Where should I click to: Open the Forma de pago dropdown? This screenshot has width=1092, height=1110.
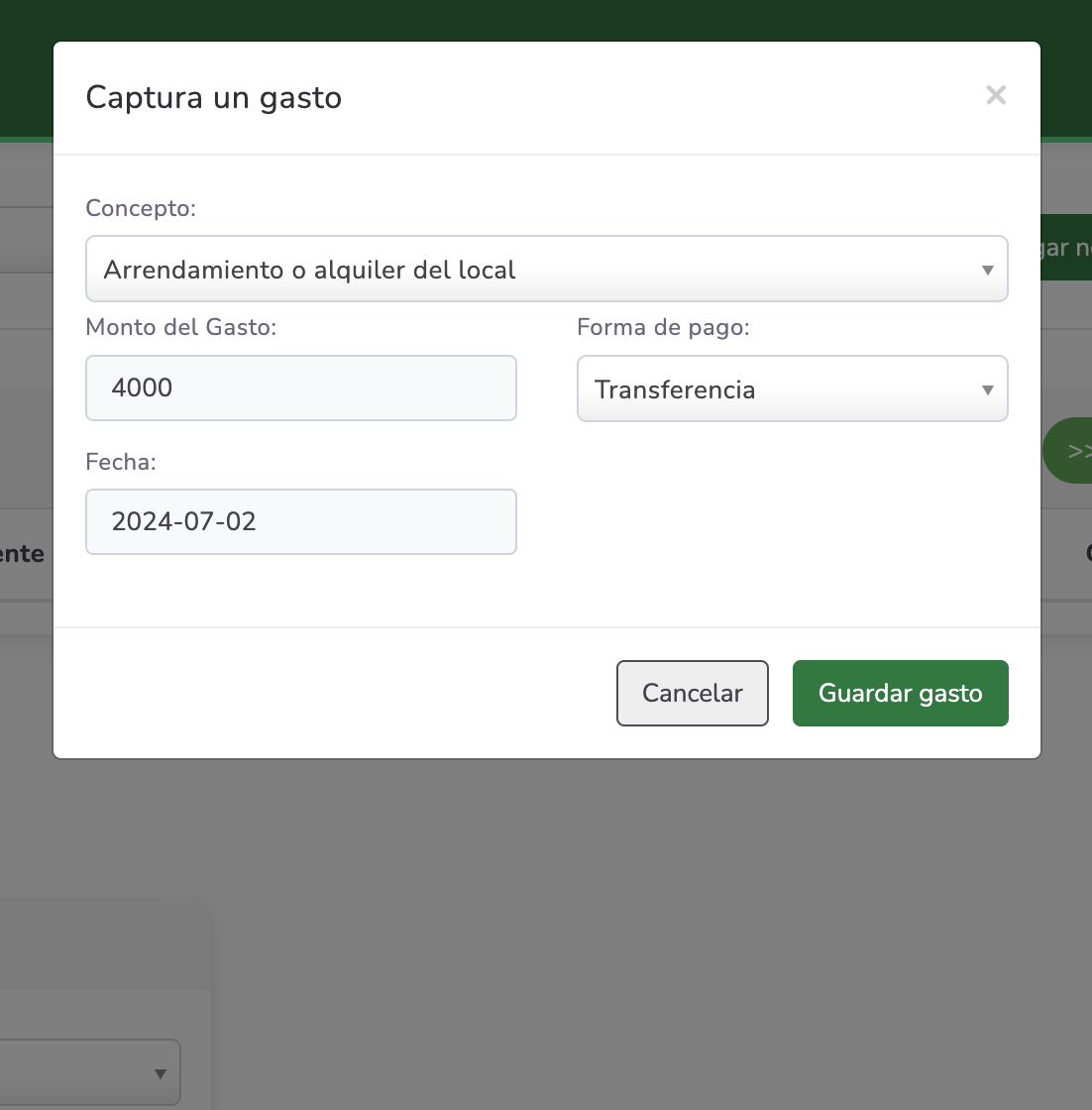[x=773, y=389]
